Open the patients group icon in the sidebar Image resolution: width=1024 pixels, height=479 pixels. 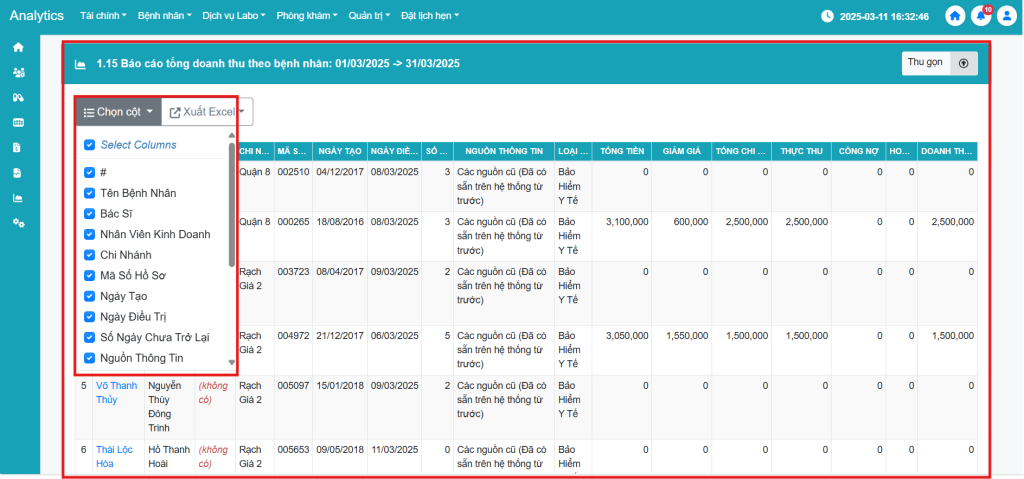click(18, 72)
